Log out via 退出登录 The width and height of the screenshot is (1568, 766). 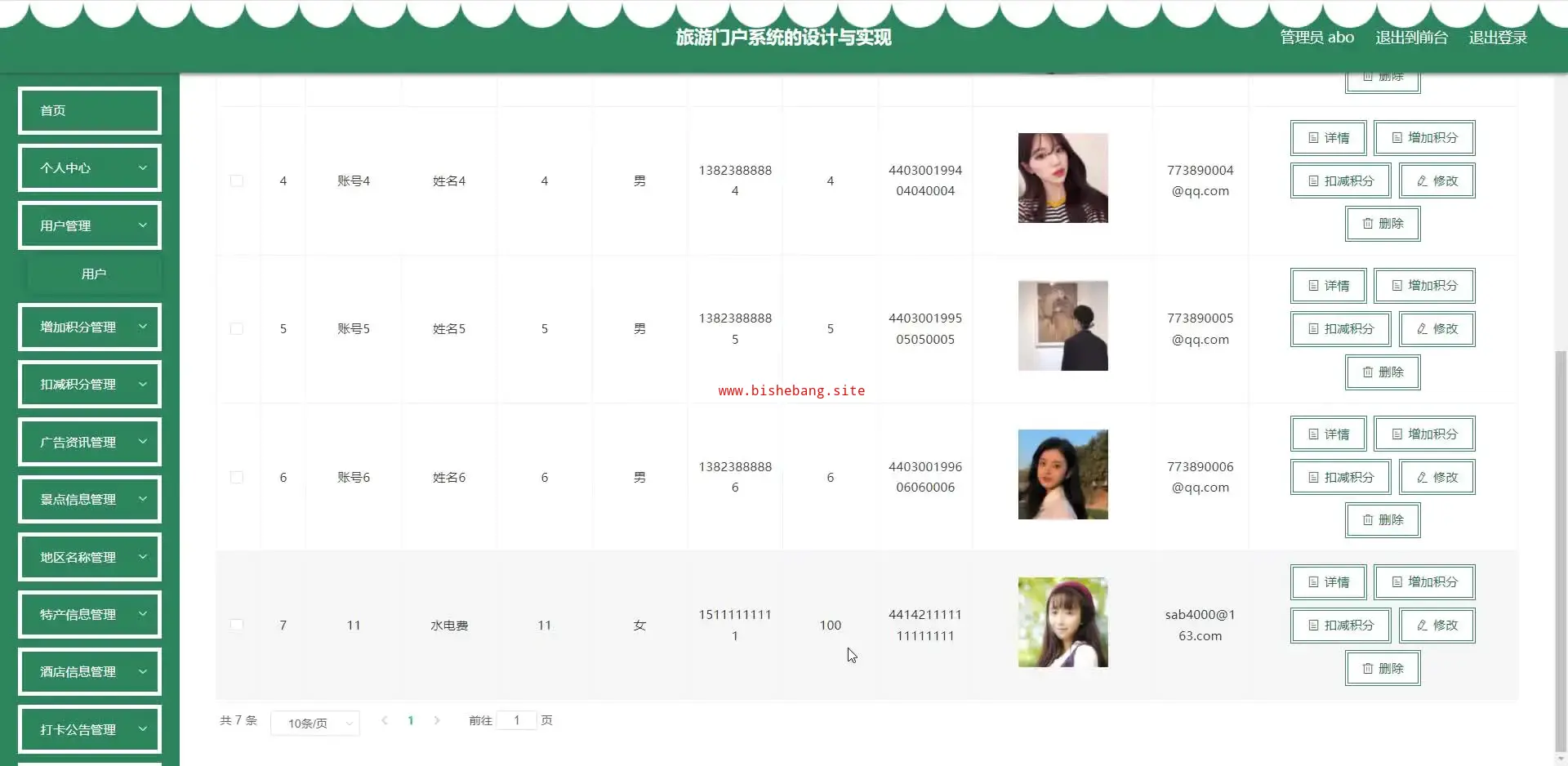point(1498,38)
